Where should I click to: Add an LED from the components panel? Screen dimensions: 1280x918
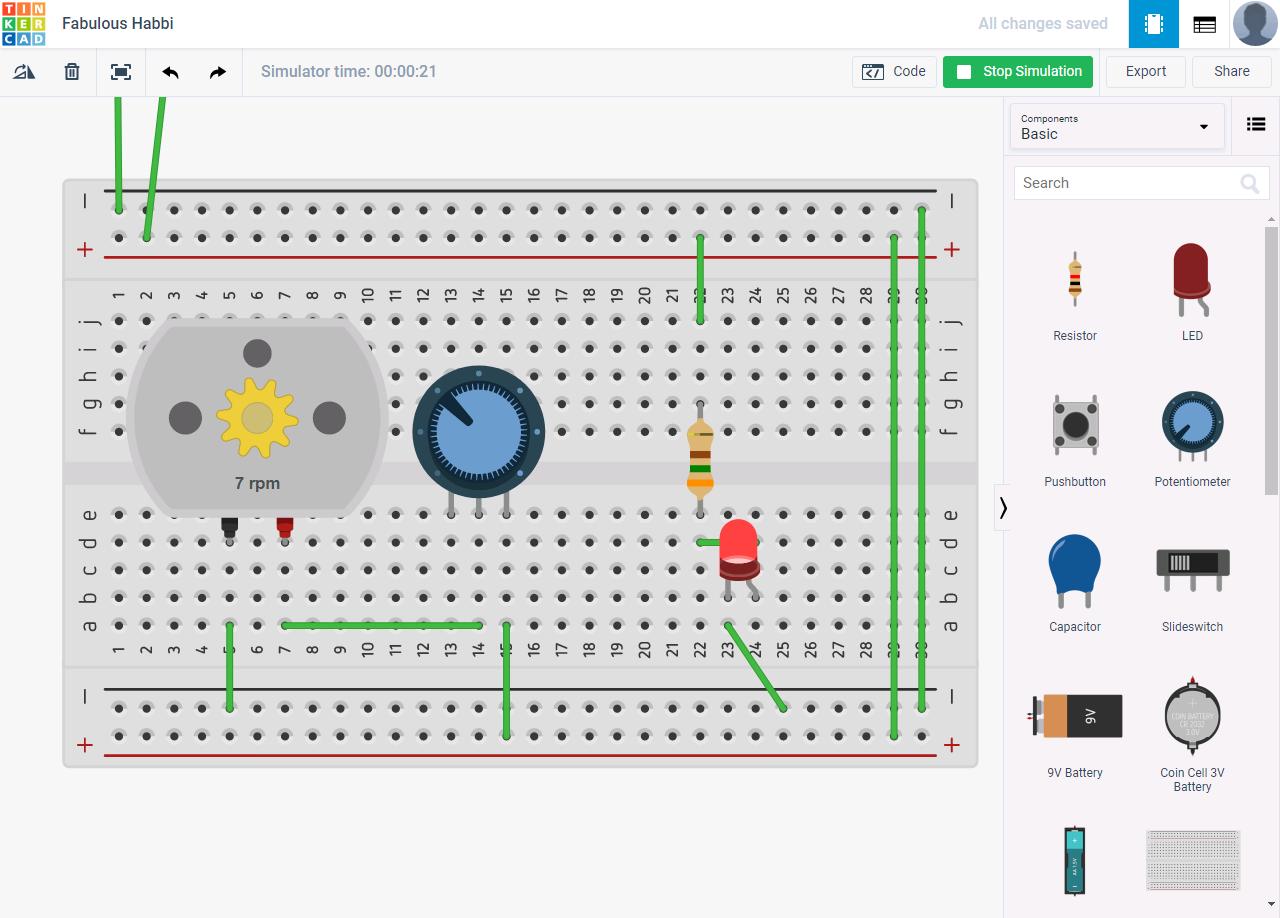[1191, 290]
